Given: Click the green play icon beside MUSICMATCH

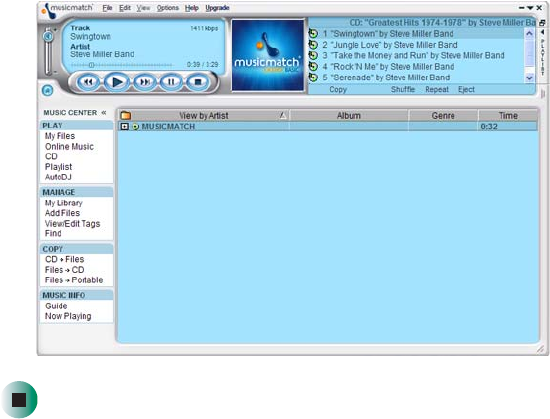Looking at the screenshot, I should tap(135, 127).
